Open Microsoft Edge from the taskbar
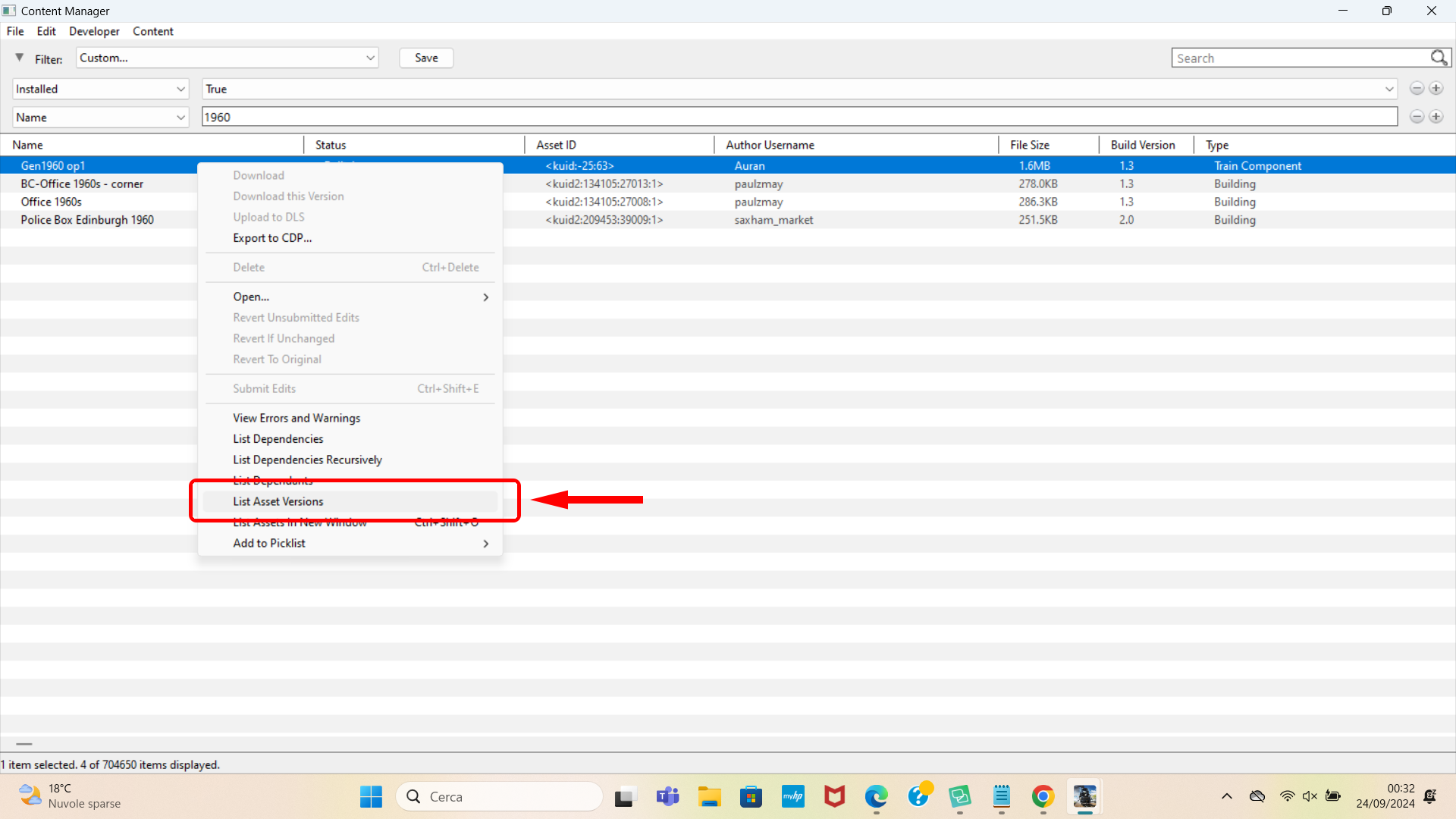Viewport: 1456px width, 819px height. click(x=876, y=796)
